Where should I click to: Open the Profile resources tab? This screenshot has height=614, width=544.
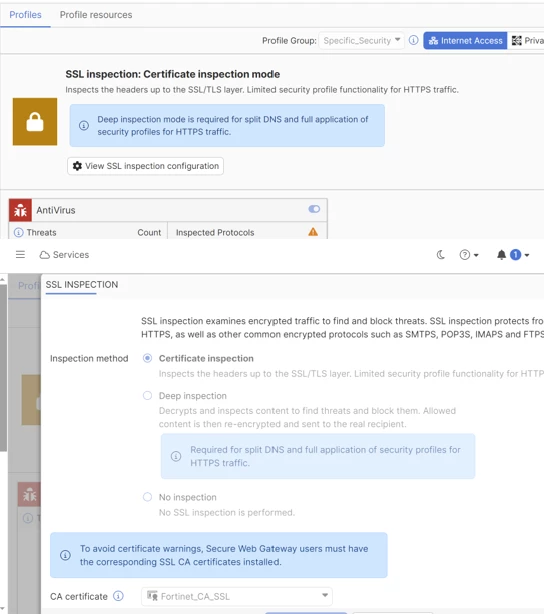(x=96, y=15)
